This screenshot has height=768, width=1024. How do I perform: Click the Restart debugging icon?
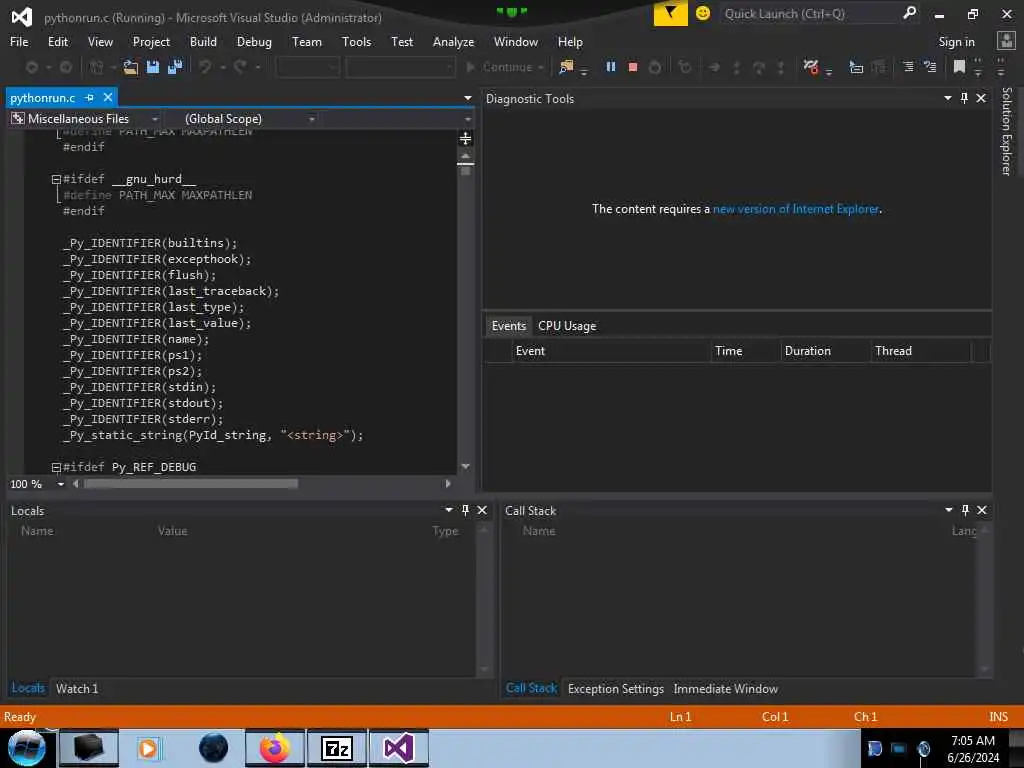655,67
